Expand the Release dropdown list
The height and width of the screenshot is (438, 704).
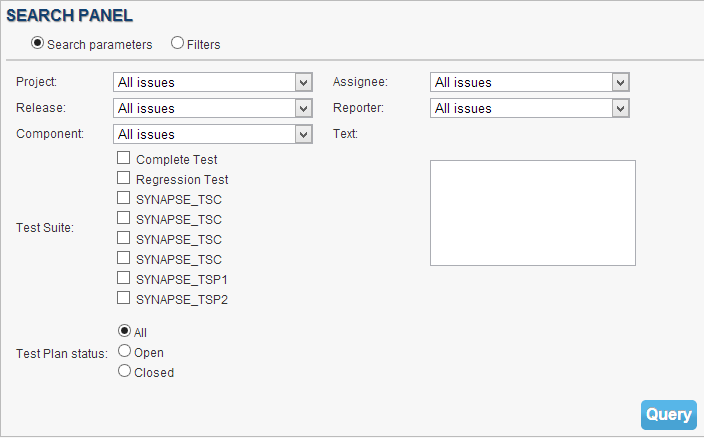click(x=213, y=108)
